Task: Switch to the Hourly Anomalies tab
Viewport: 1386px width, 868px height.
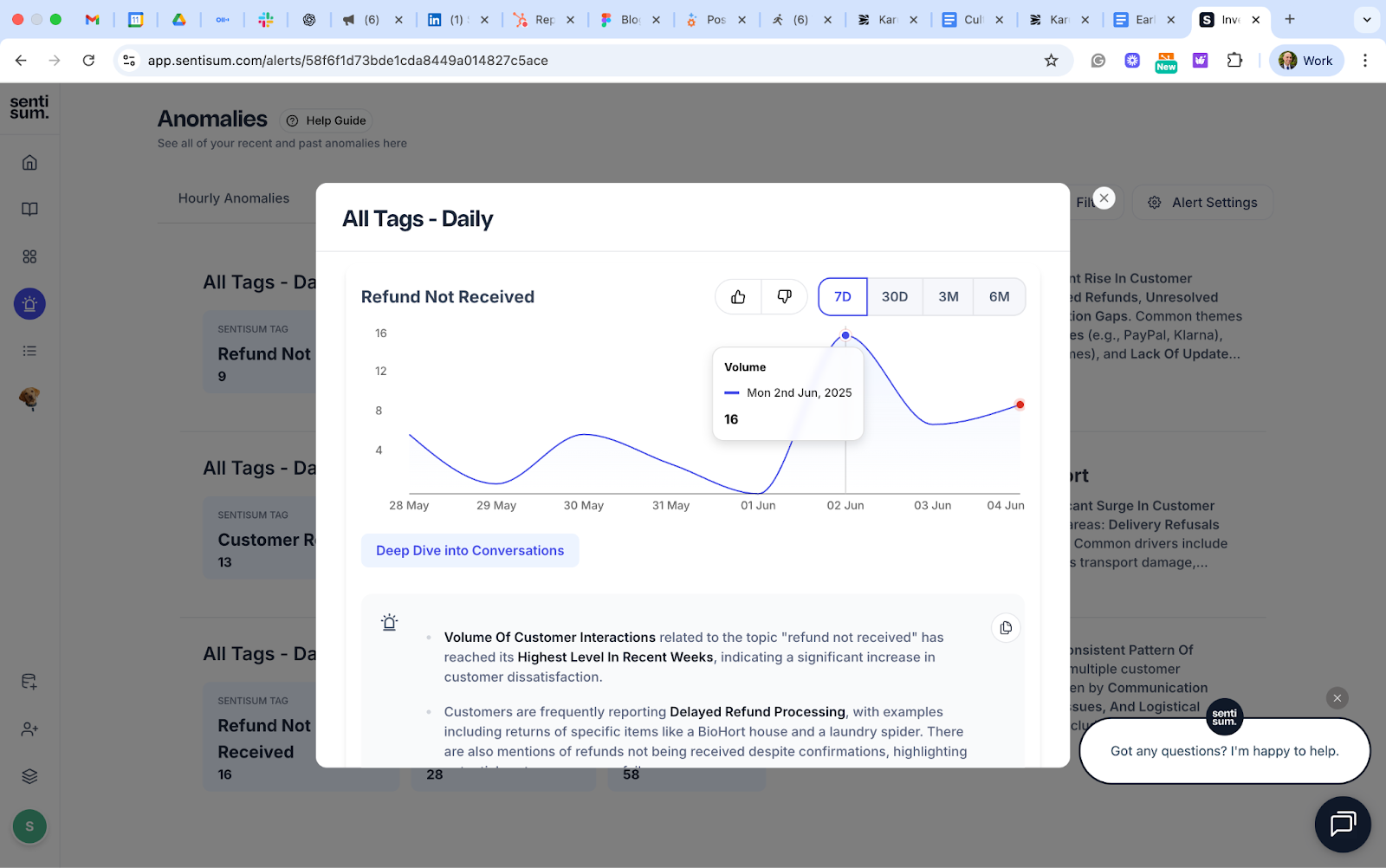Action: [x=234, y=198]
